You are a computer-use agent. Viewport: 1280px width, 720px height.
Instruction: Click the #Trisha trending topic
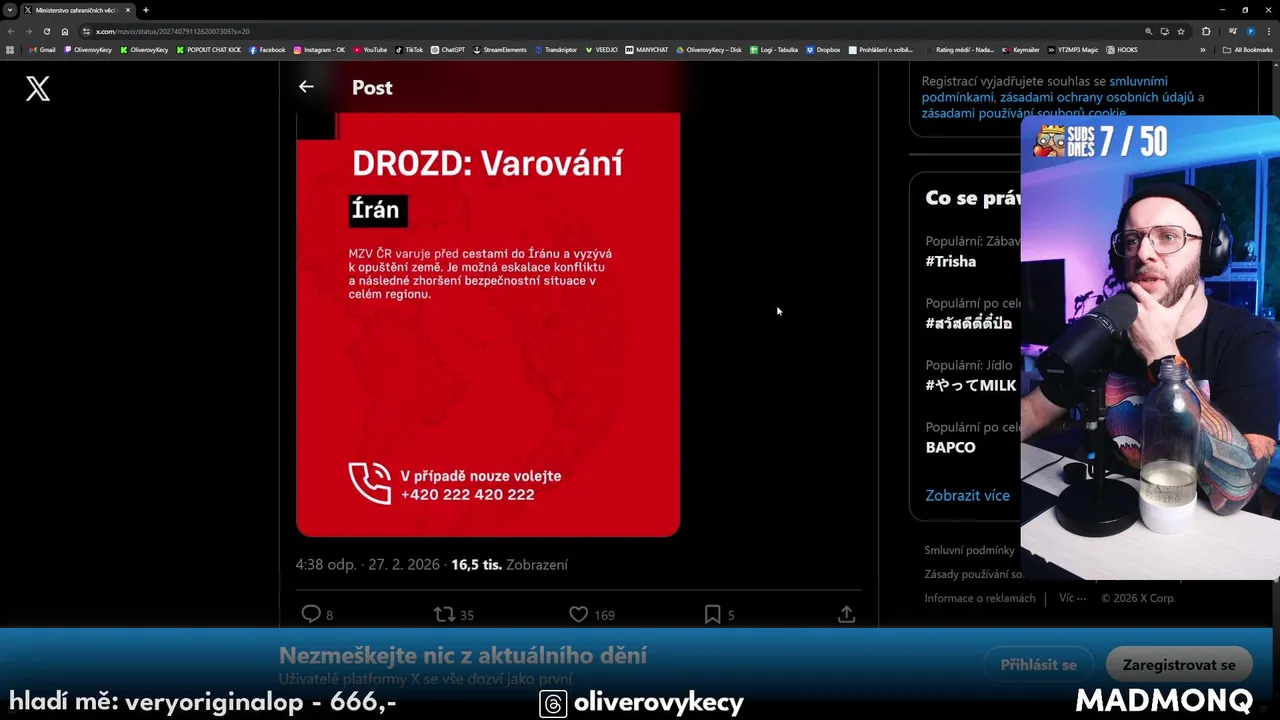(x=951, y=261)
